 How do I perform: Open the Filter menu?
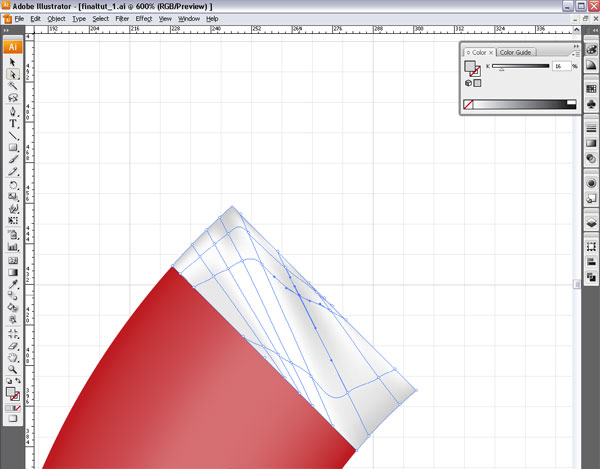click(122, 19)
